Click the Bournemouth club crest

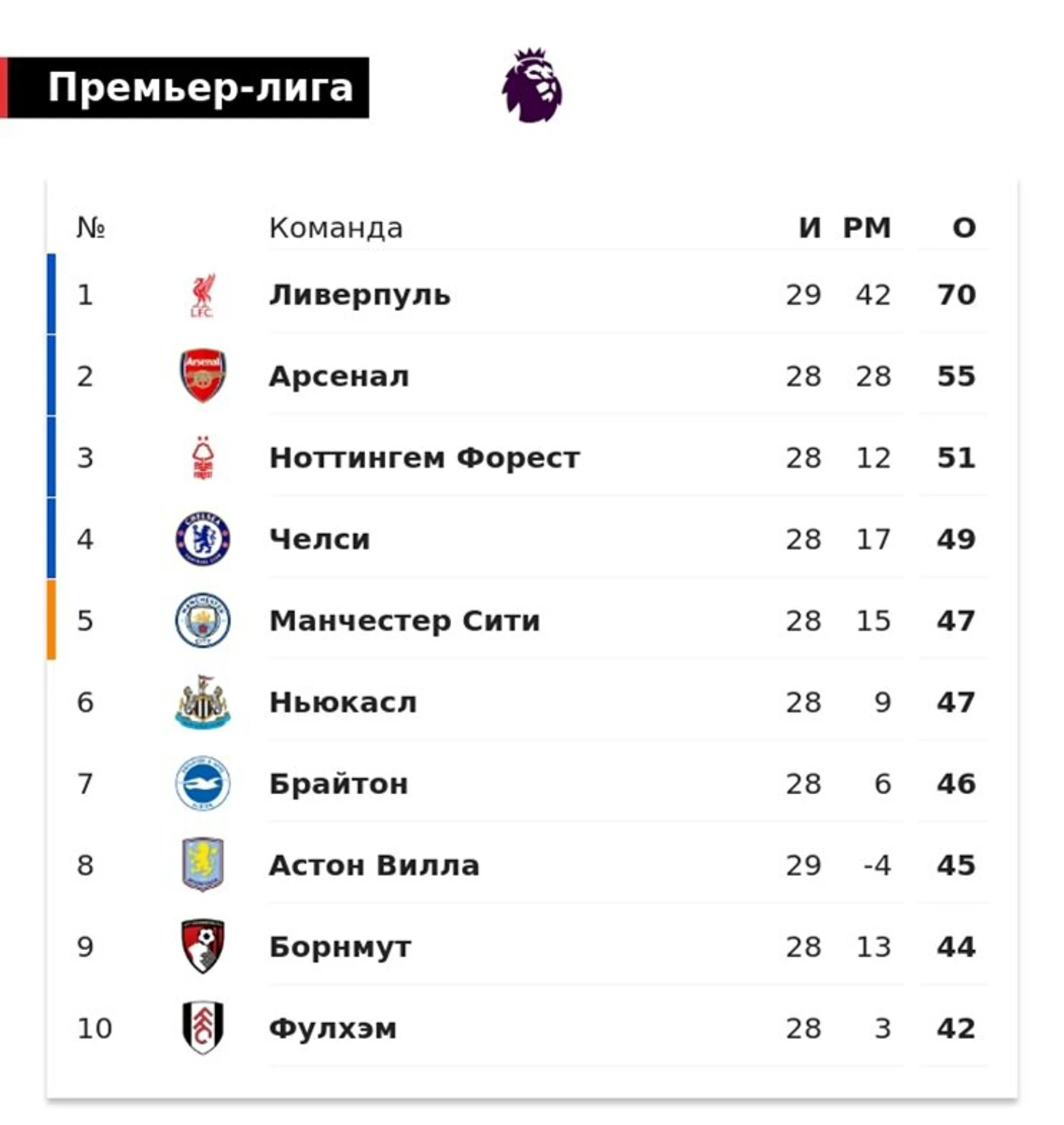point(203,946)
